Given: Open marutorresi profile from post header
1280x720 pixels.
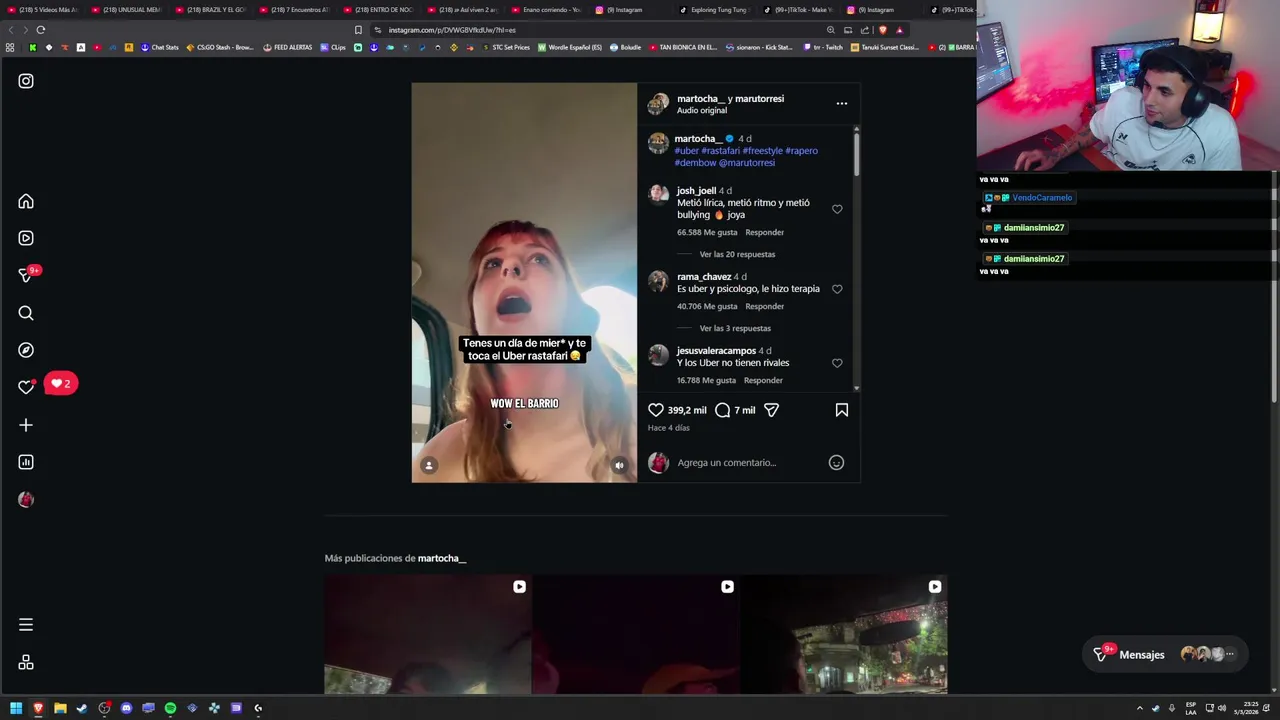Looking at the screenshot, I should (757, 98).
